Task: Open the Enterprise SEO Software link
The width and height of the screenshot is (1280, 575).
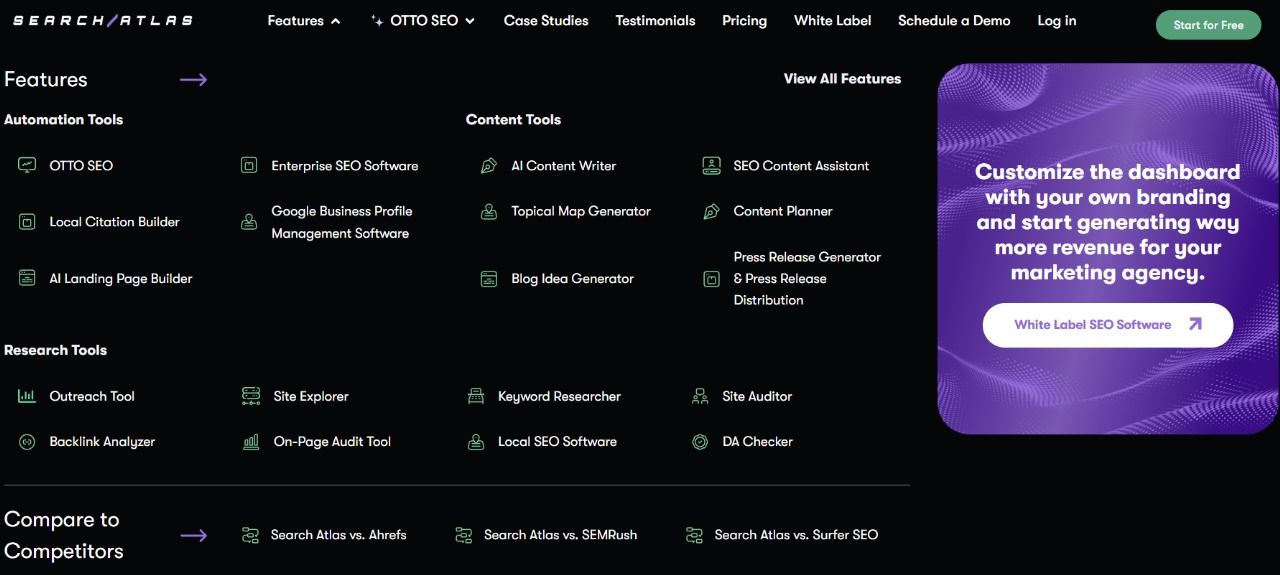Action: [345, 165]
